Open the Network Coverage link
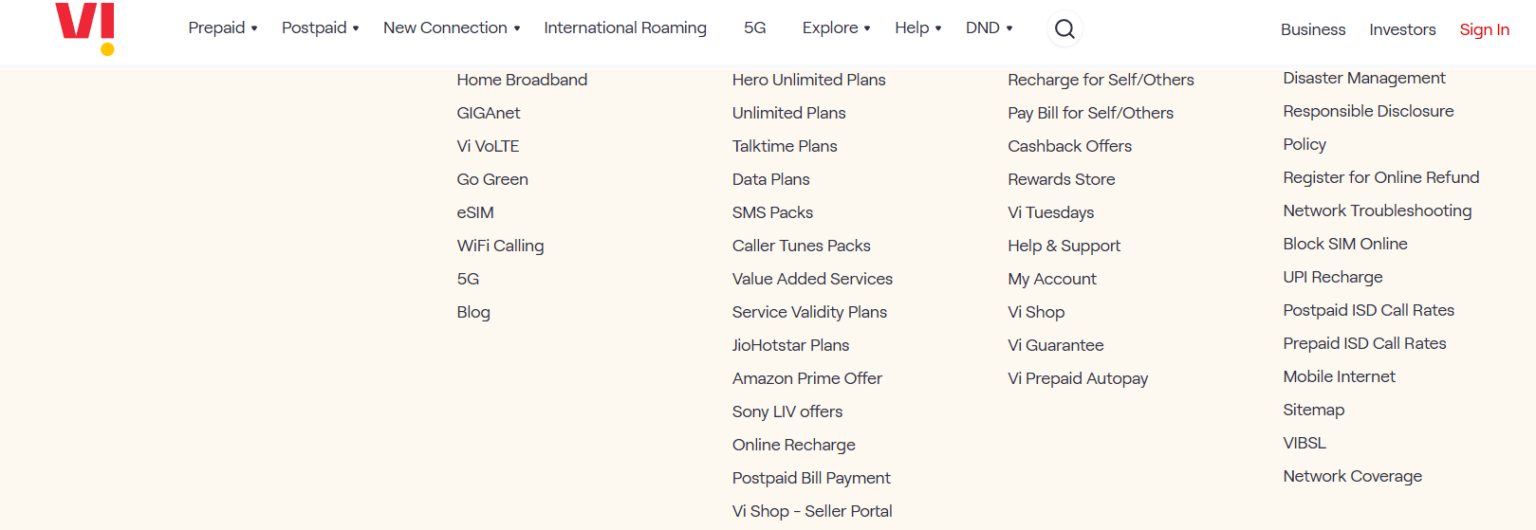The width and height of the screenshot is (1536, 530). tap(1352, 476)
